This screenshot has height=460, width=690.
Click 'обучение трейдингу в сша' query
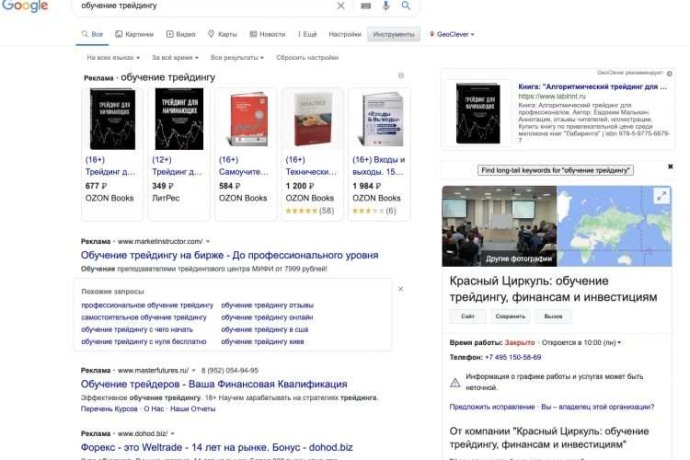pyautogui.click(x=264, y=329)
